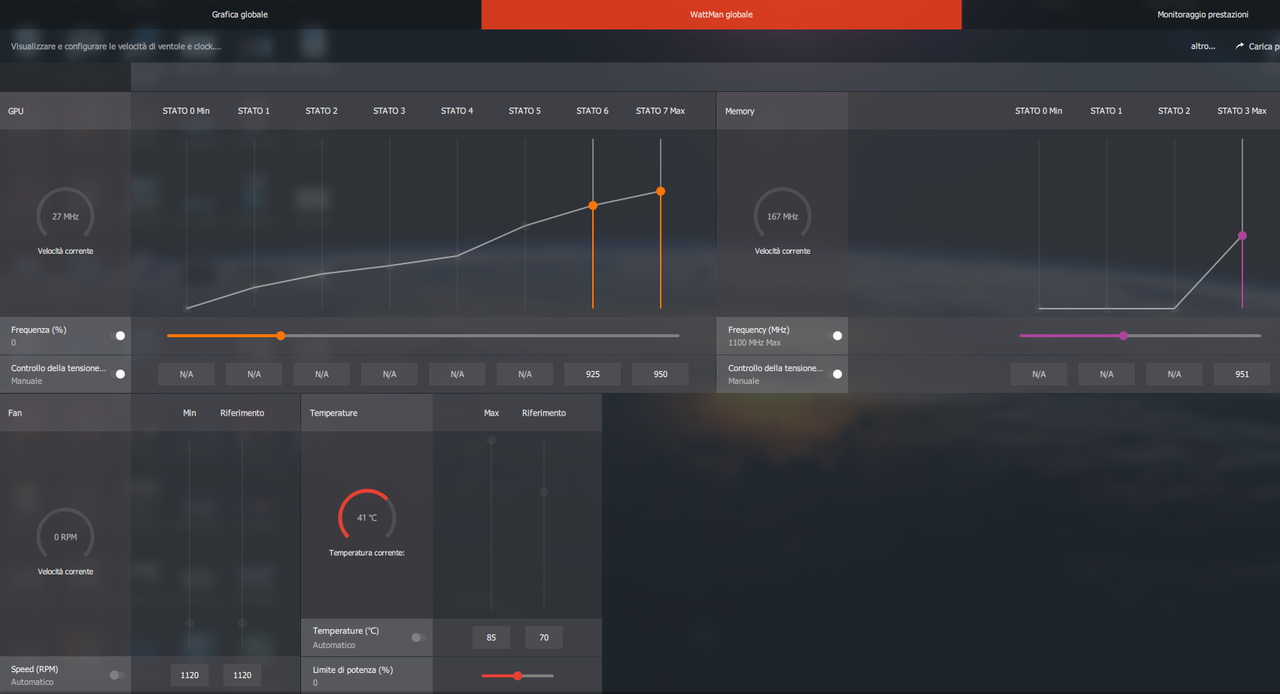Click the purple Memory frequency slider handle
The image size is (1280, 694).
pyautogui.click(x=1124, y=336)
